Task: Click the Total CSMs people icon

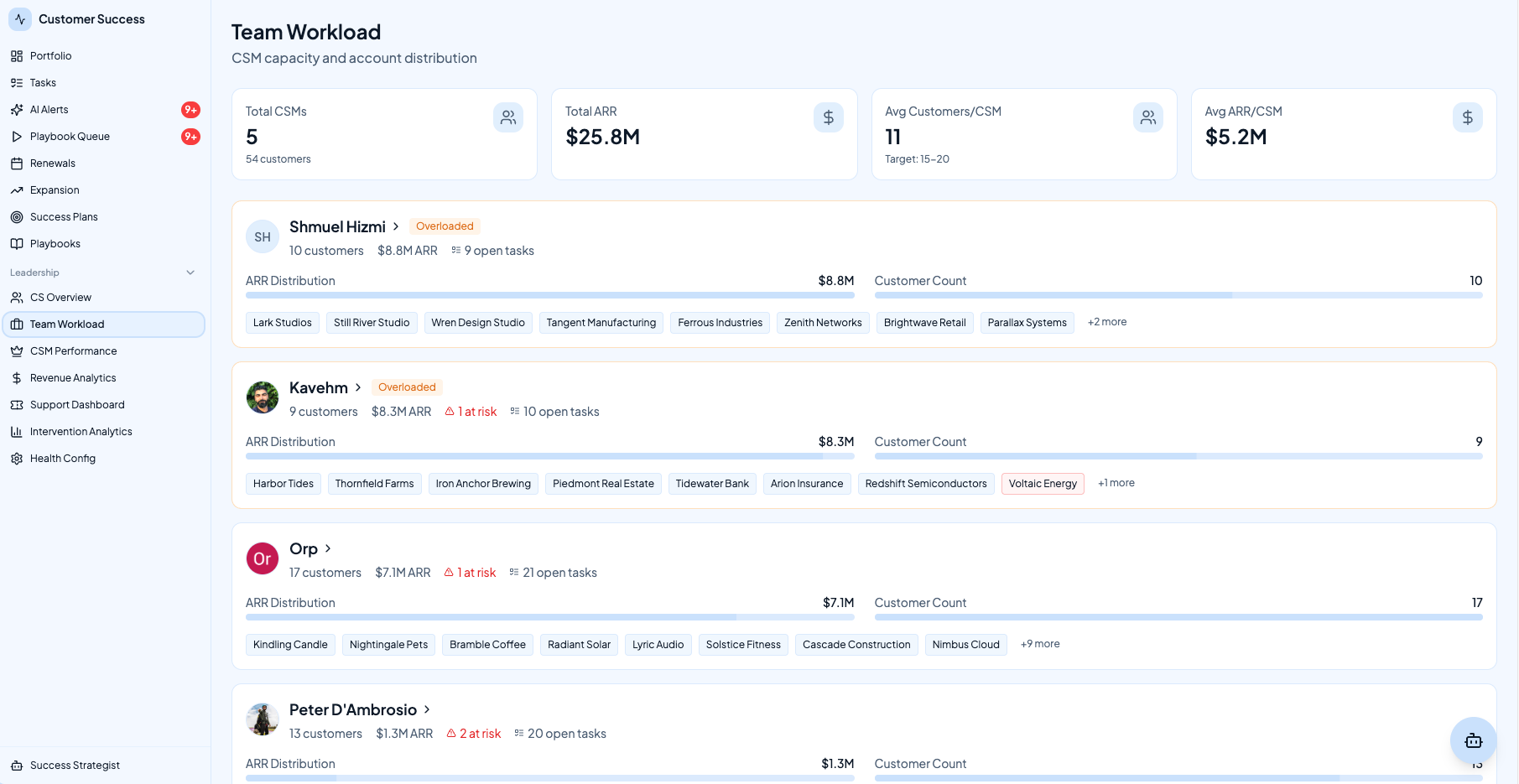Action: (x=508, y=117)
